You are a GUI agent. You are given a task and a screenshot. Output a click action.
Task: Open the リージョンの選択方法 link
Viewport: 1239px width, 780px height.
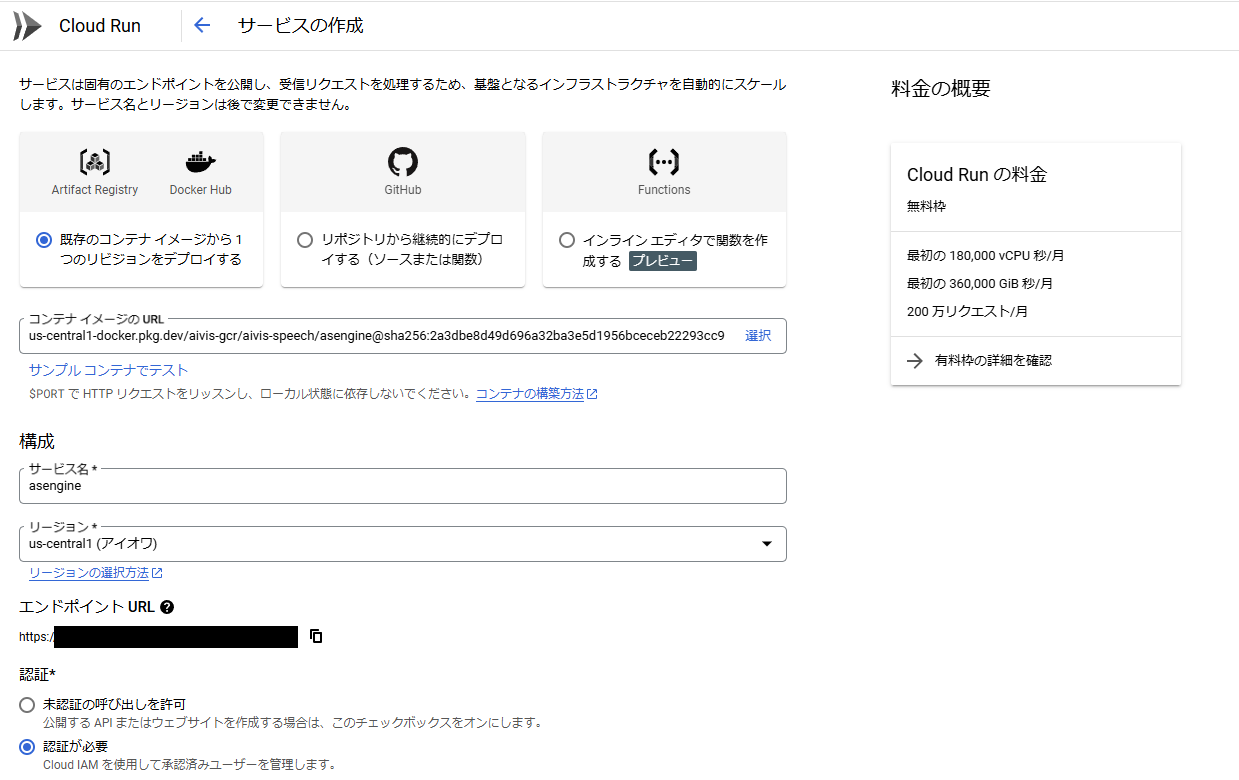89,573
